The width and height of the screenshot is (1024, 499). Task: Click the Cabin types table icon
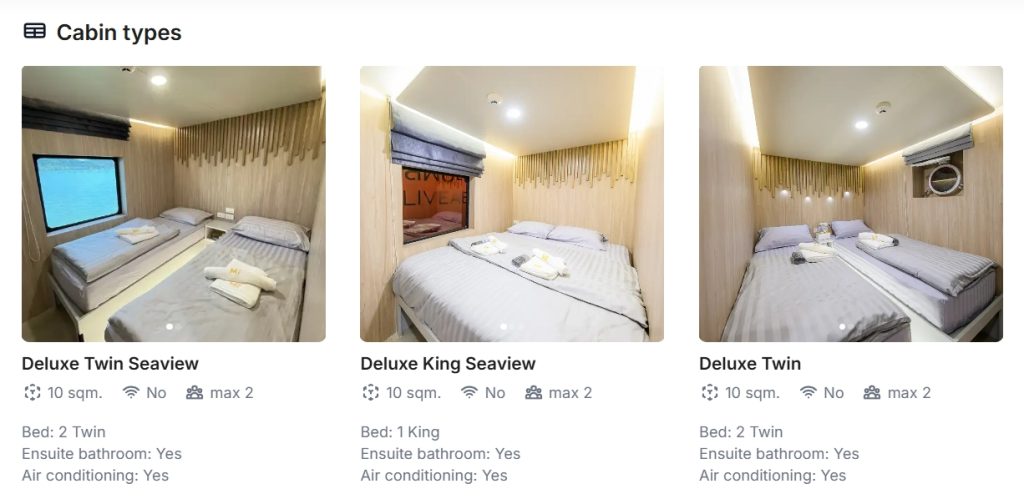click(35, 31)
